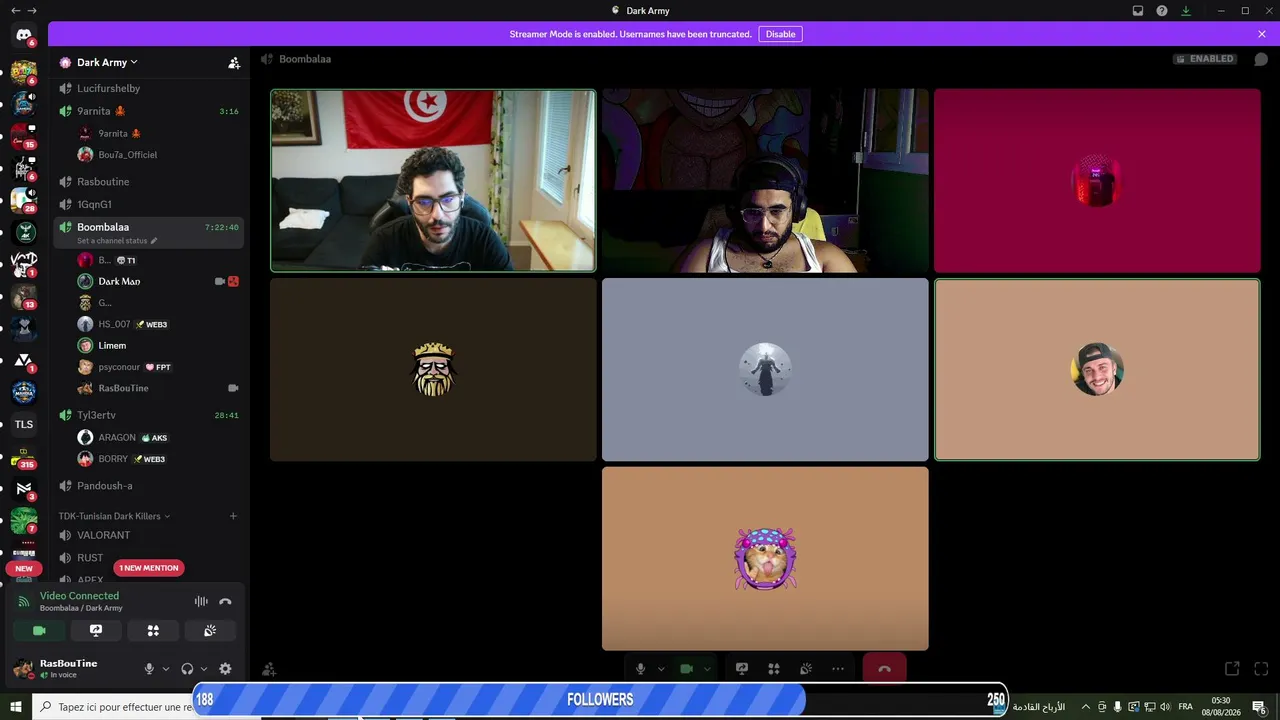Click the ENABLED encryption indicator
This screenshot has height=720, width=1280.
click(x=1205, y=59)
